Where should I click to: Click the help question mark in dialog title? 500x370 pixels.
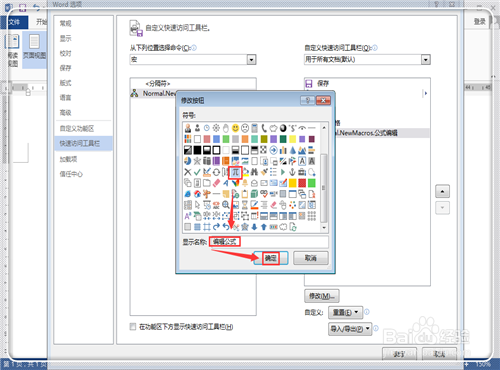click(307, 100)
